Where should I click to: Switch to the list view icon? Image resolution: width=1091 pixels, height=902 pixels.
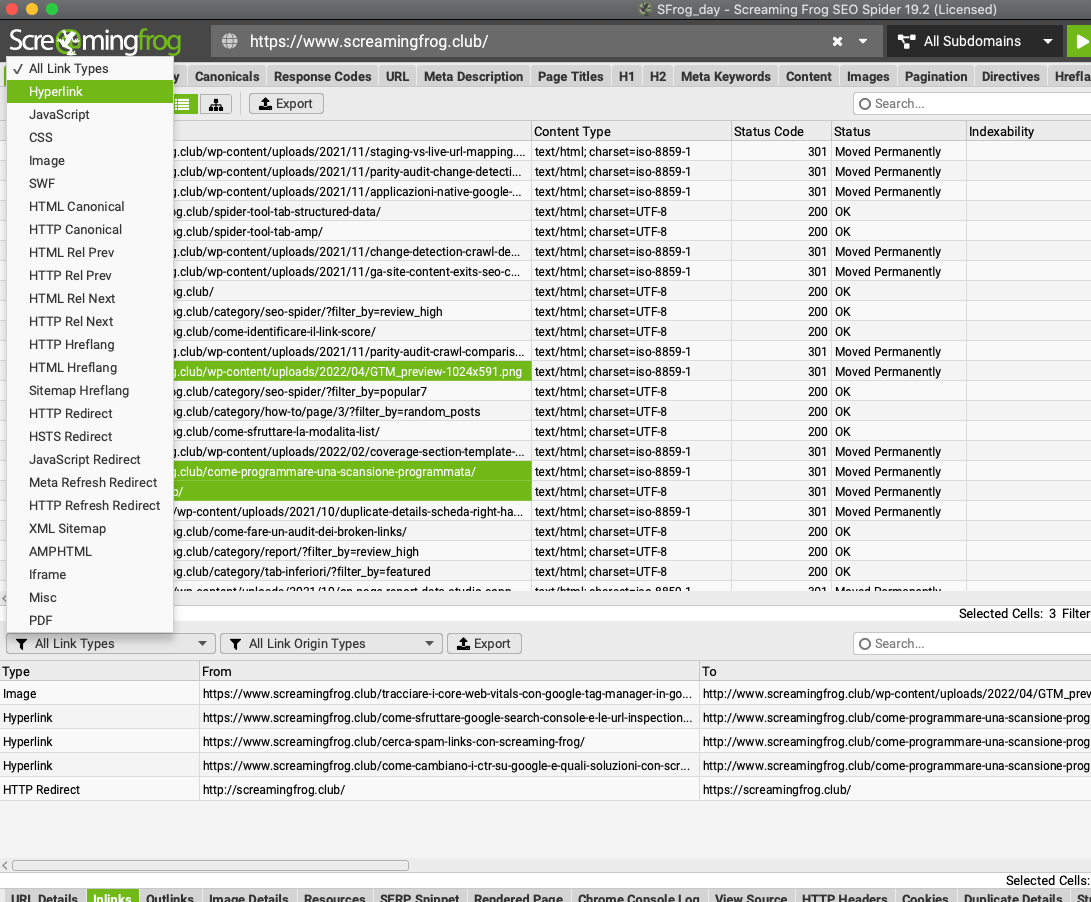[183, 104]
